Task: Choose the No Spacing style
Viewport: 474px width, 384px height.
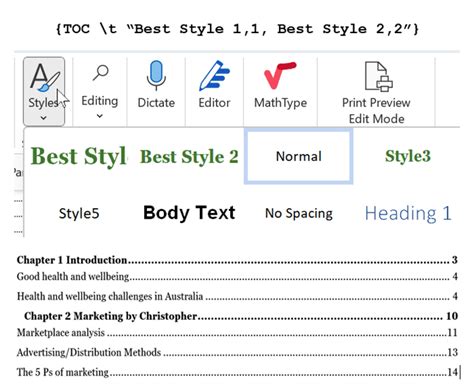Action: pos(299,213)
